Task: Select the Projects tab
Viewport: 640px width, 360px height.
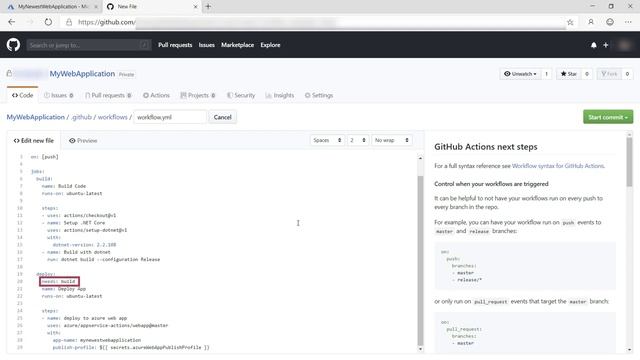Action: click(198, 95)
